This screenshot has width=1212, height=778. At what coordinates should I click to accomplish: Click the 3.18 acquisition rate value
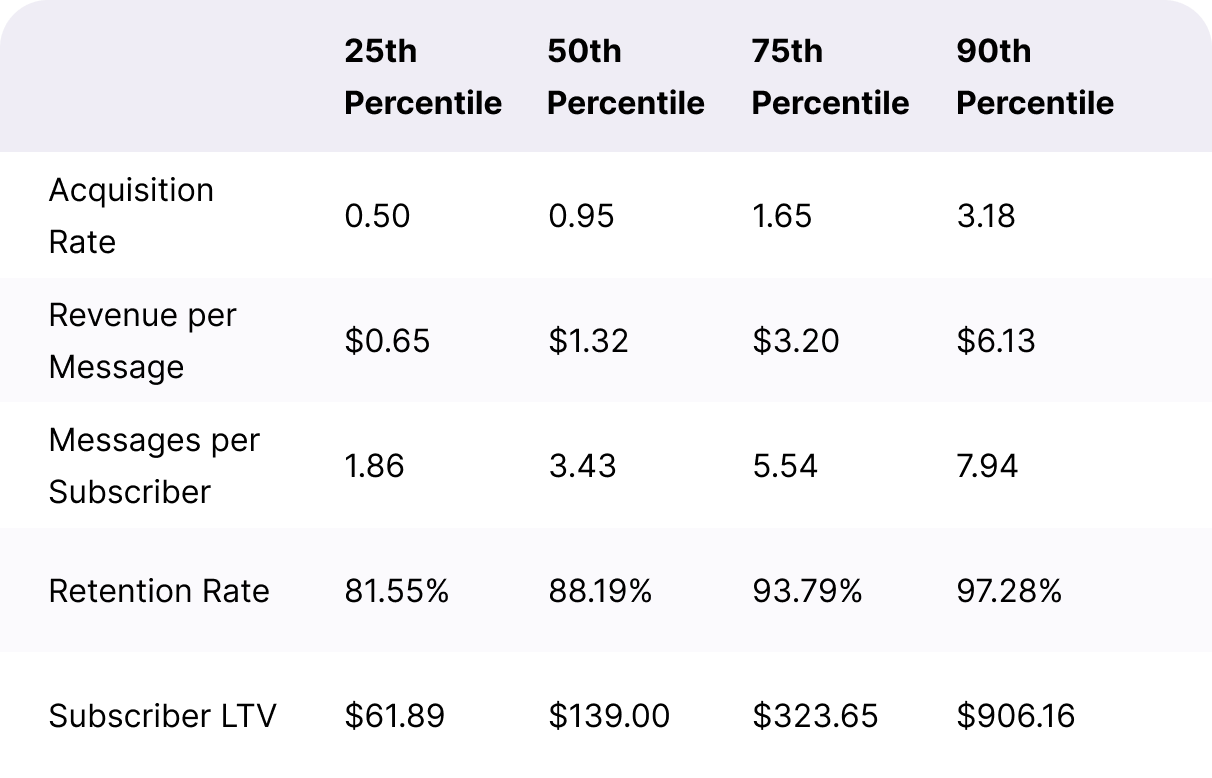[985, 216]
